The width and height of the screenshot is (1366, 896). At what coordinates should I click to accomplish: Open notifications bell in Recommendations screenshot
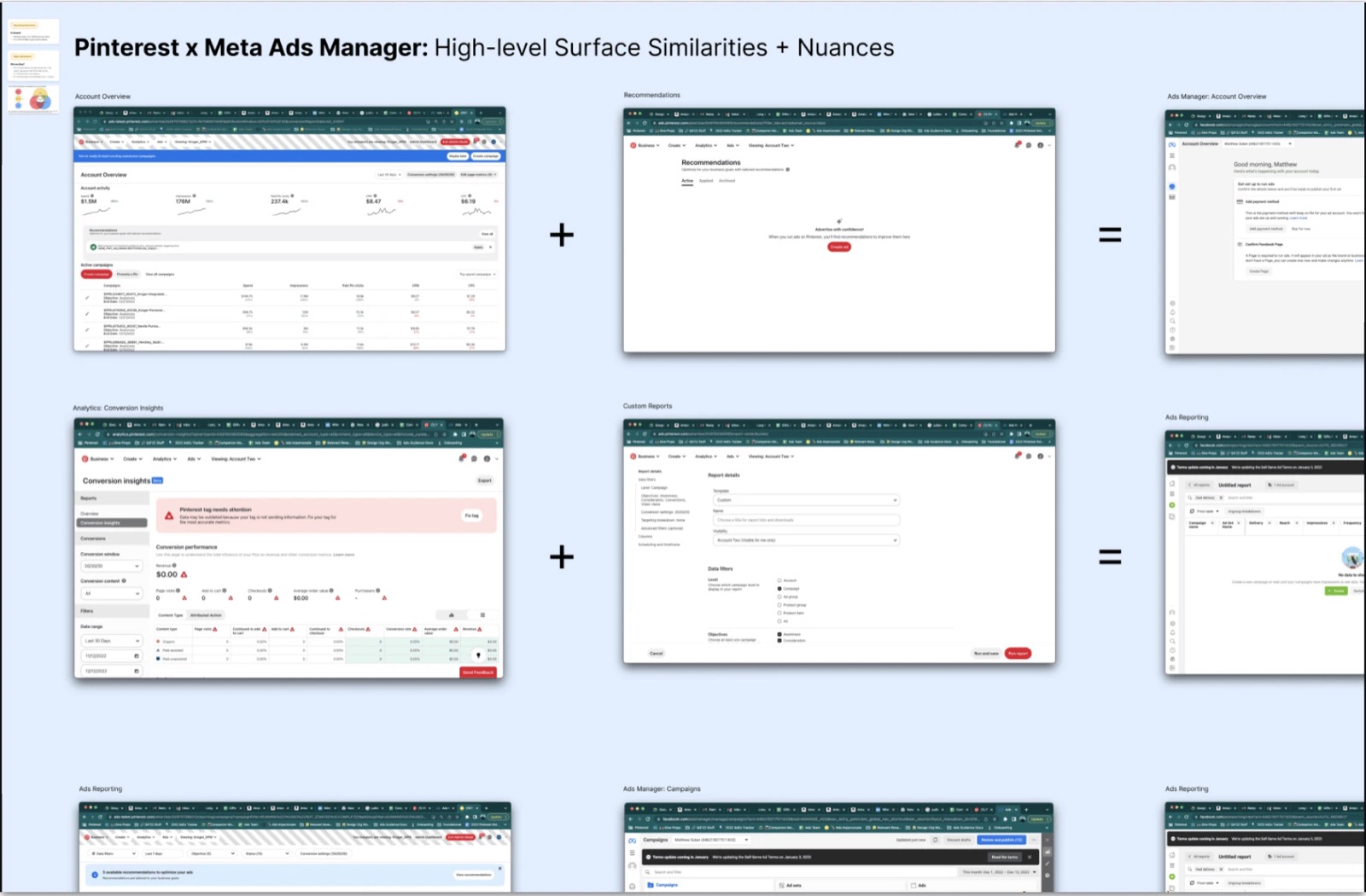click(1018, 145)
